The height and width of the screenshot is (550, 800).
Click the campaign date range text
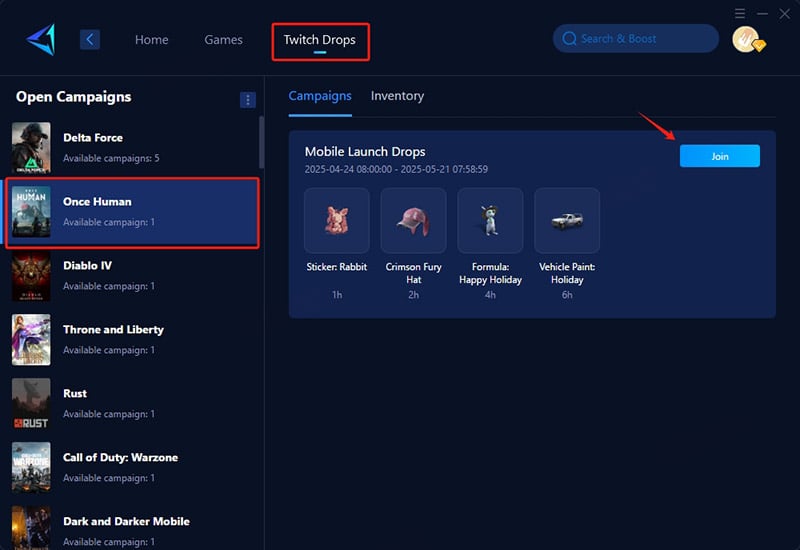396,169
